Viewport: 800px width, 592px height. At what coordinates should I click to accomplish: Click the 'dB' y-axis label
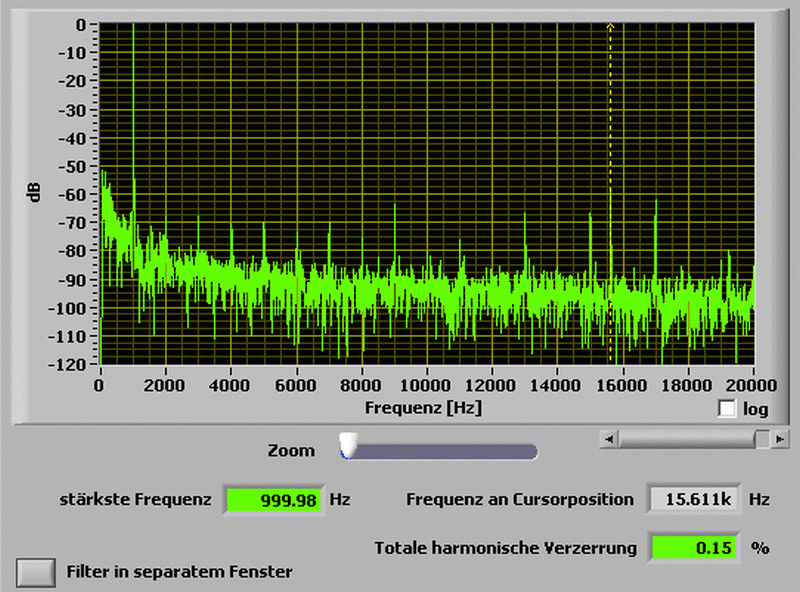34,192
